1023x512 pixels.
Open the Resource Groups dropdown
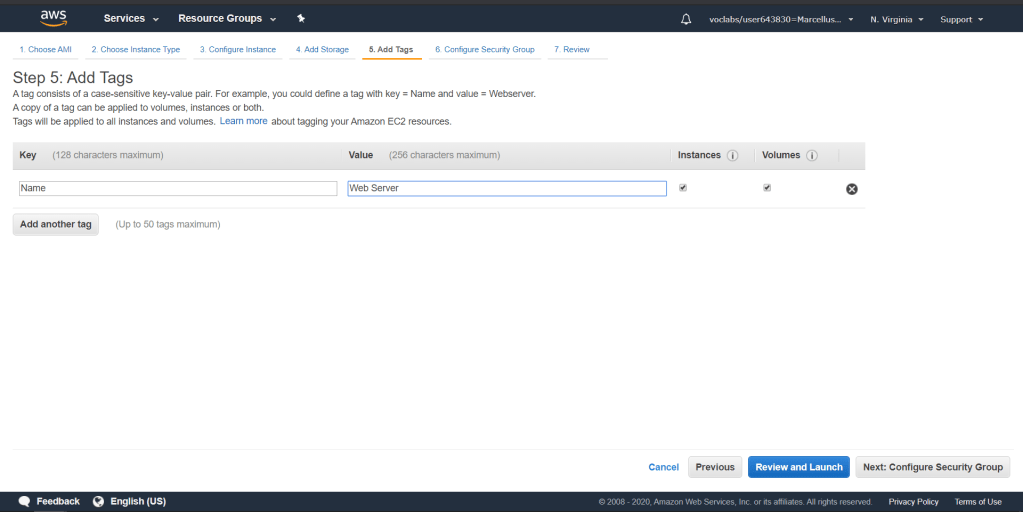226,19
